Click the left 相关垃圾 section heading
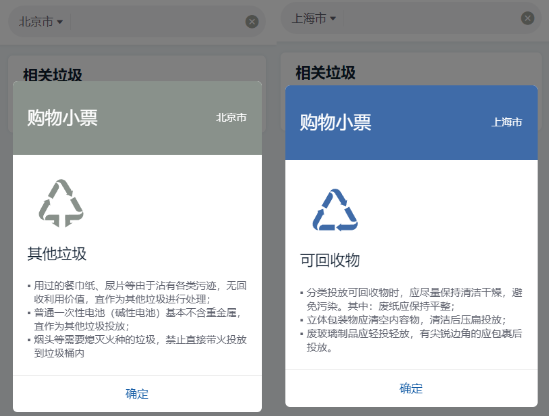Screen dimensions: 549x416 [x=53, y=75]
